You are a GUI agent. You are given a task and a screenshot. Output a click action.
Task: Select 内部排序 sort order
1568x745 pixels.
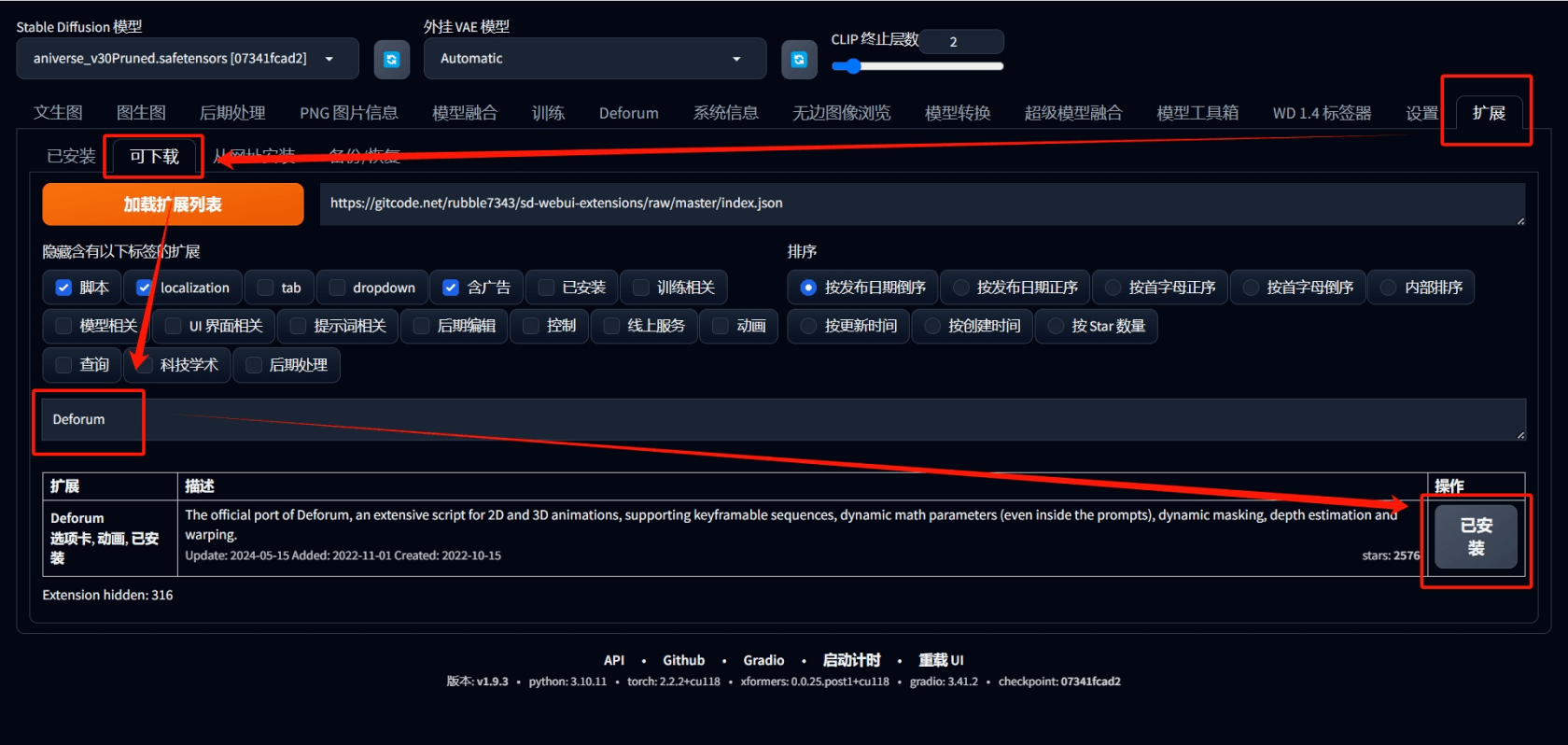tap(1388, 288)
